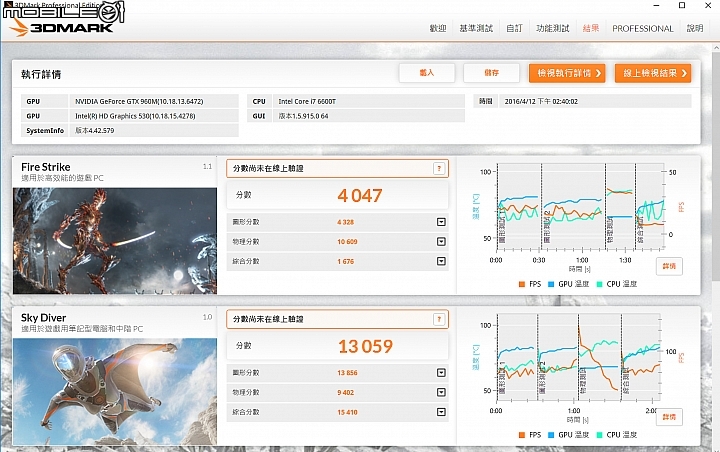Click the 載入 button

427,73
